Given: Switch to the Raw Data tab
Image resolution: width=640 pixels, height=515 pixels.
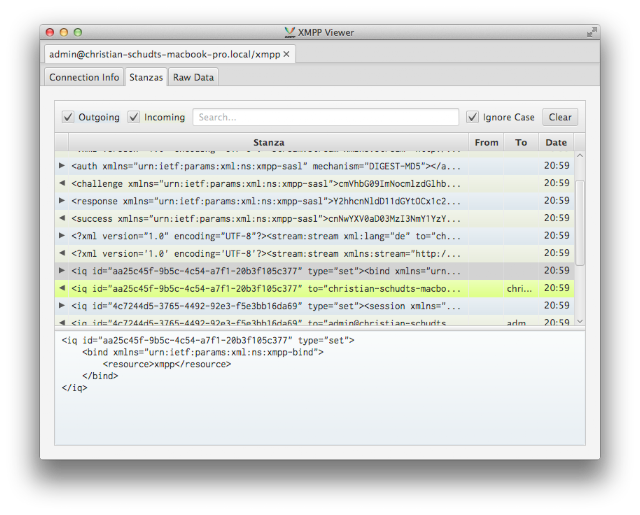Looking at the screenshot, I should pyautogui.click(x=193, y=77).
